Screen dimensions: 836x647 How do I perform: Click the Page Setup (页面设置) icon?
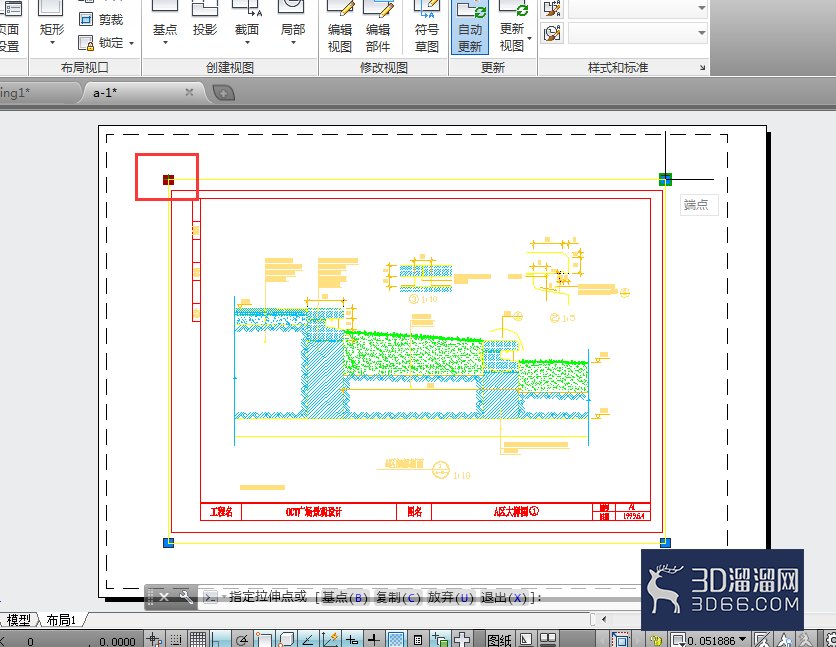click(x=10, y=27)
